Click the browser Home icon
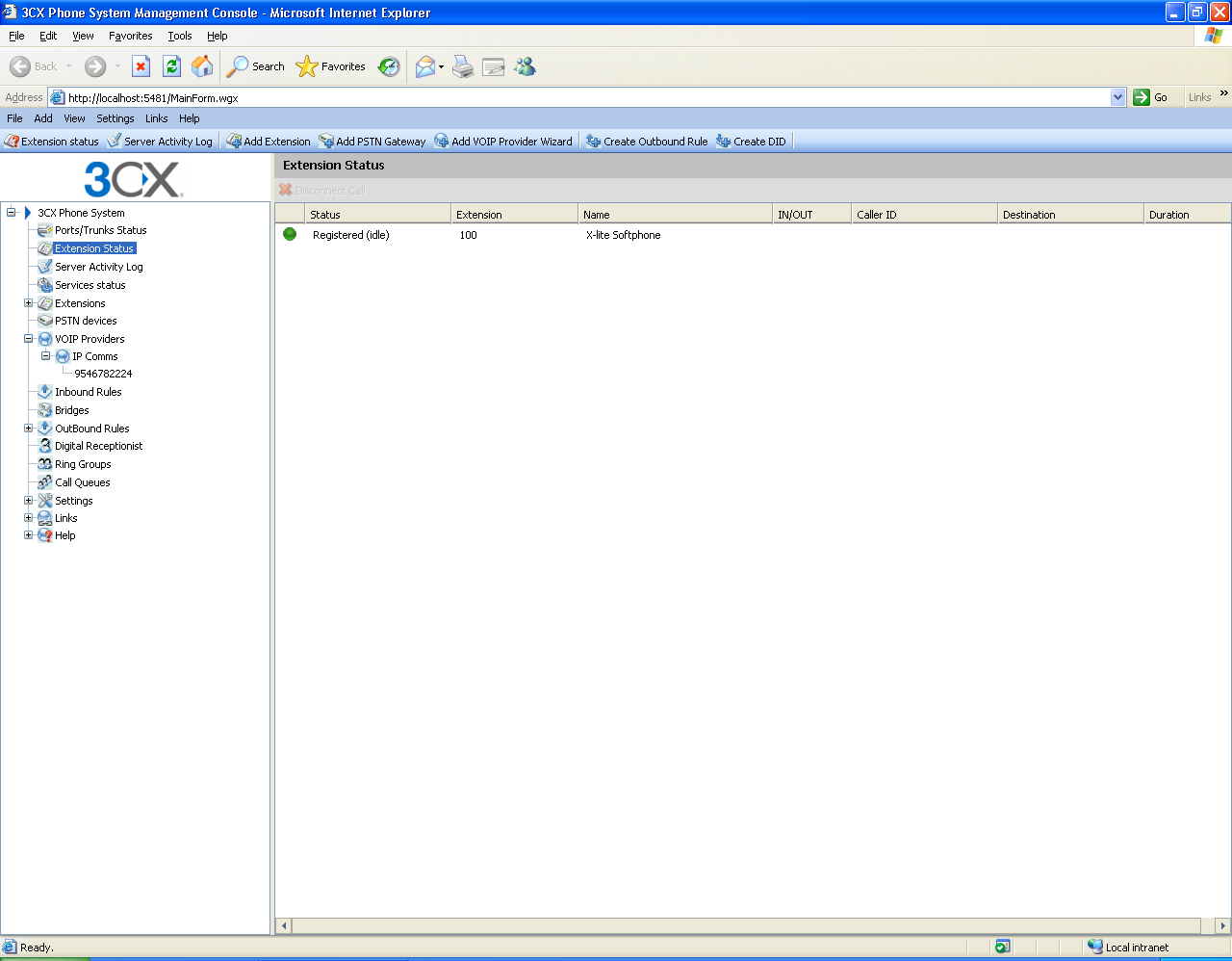Screen dimensions: 1232x961 tap(202, 66)
